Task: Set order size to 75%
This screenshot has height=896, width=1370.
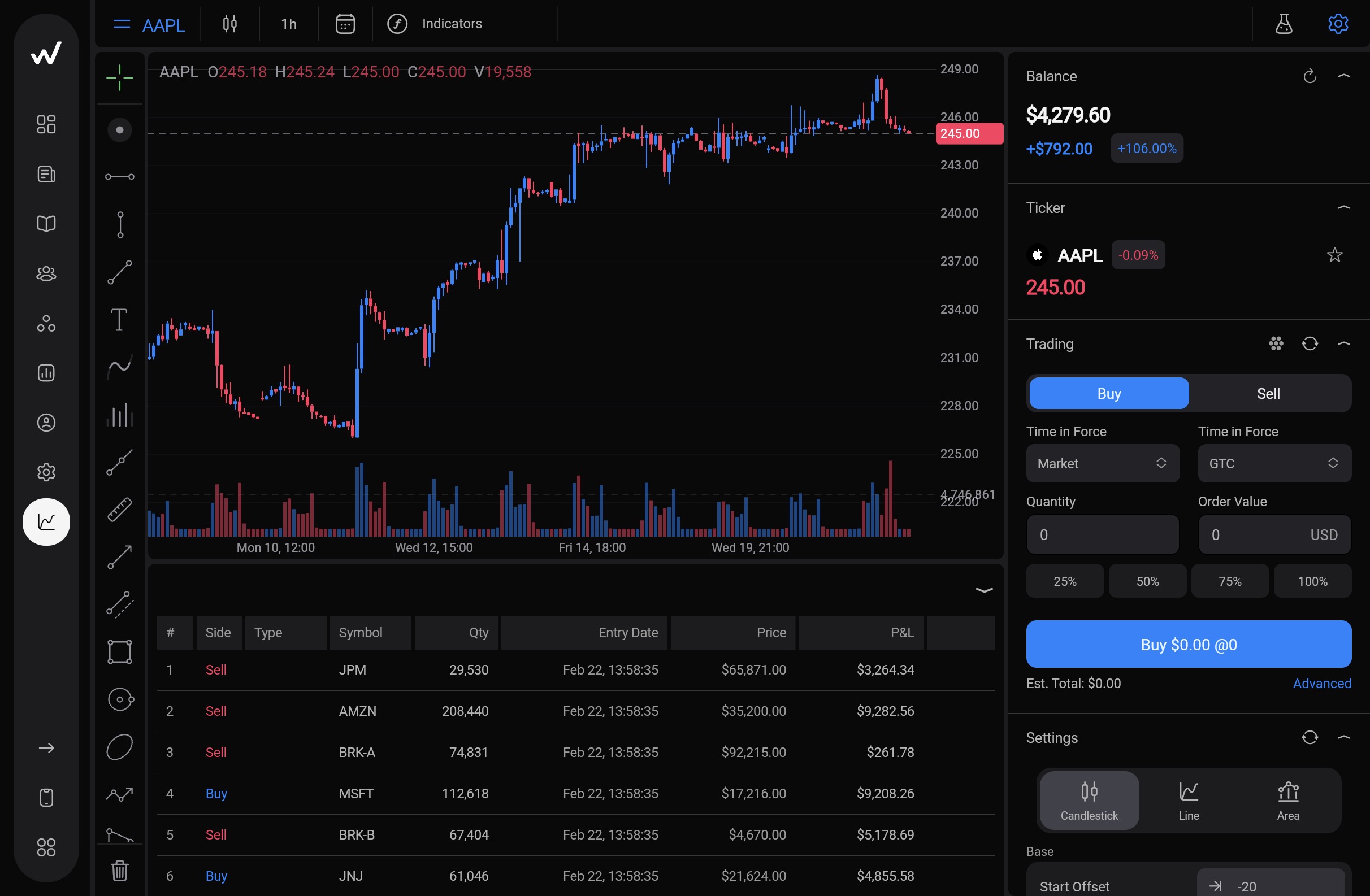Action: (x=1229, y=581)
